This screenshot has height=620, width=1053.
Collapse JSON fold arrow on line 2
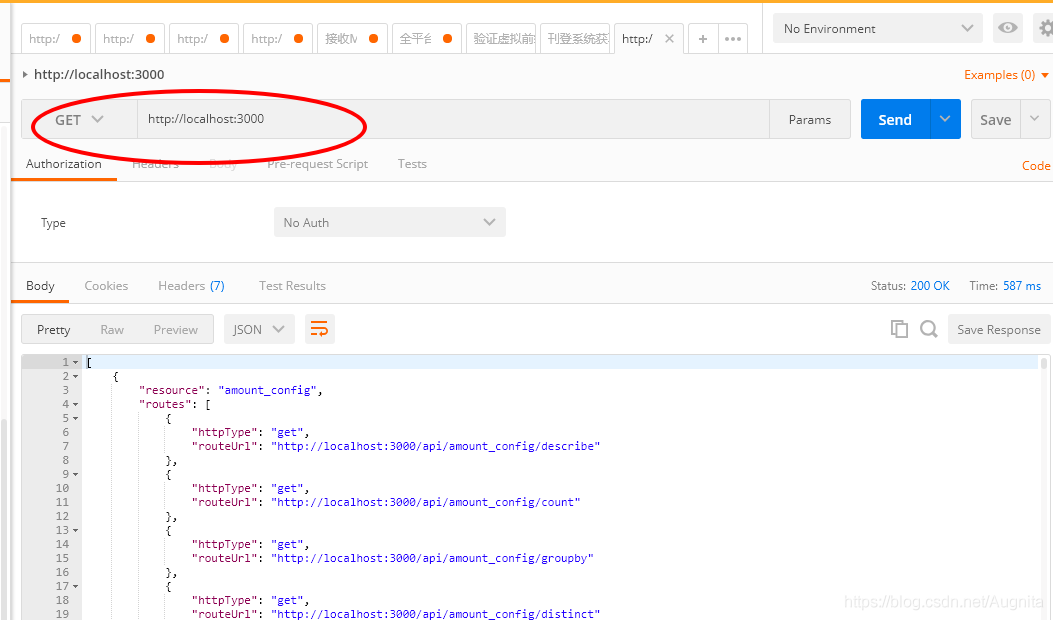pyautogui.click(x=75, y=376)
